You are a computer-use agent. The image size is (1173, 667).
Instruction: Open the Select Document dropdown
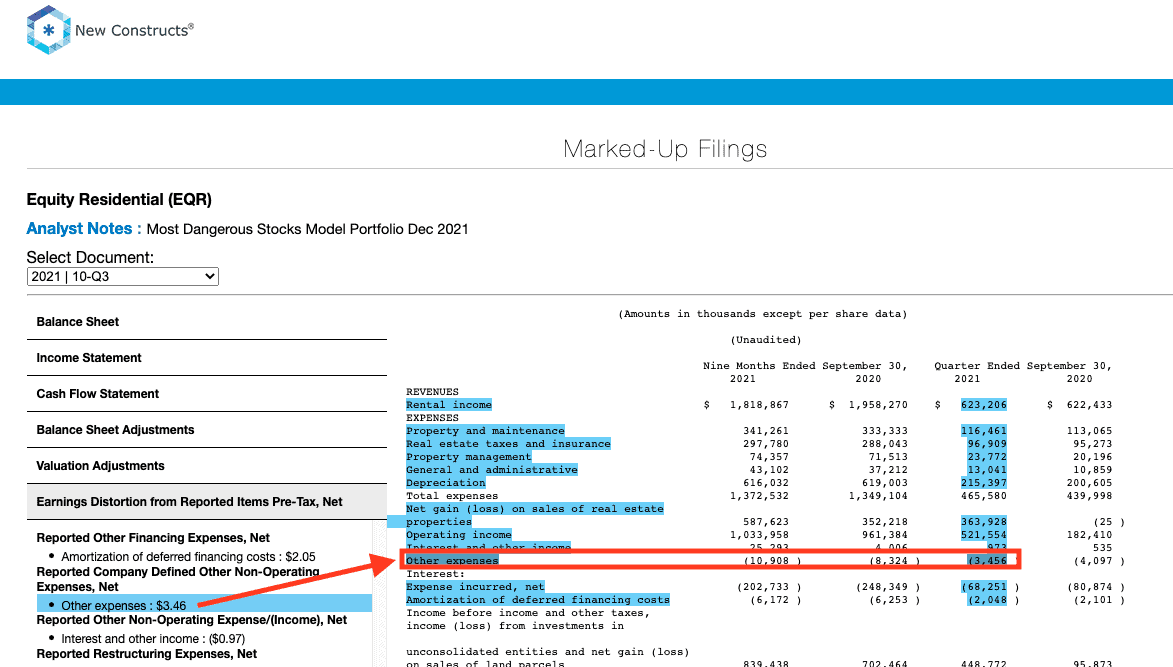point(123,277)
